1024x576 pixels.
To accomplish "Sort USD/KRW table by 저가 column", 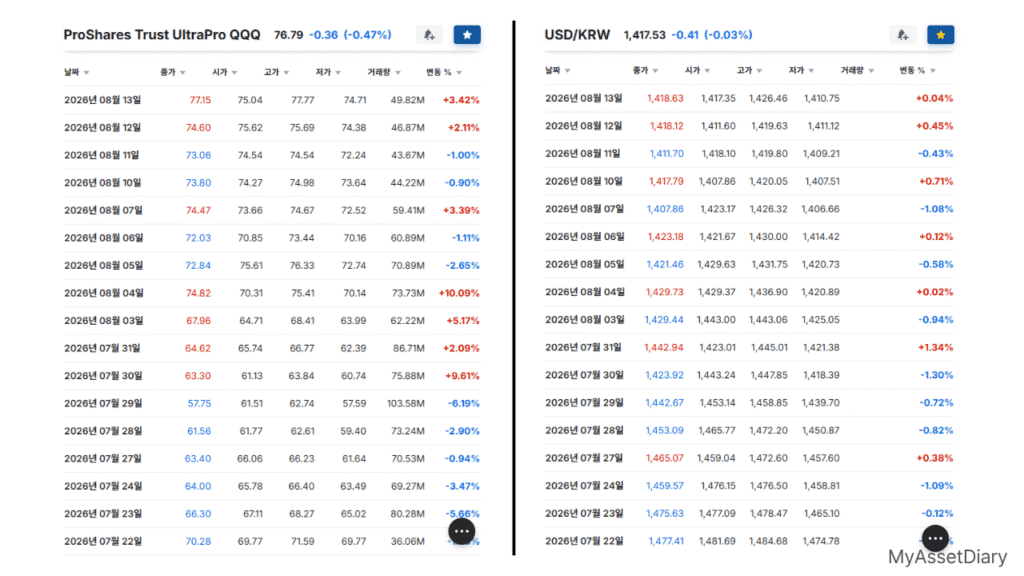I will (x=801, y=71).
